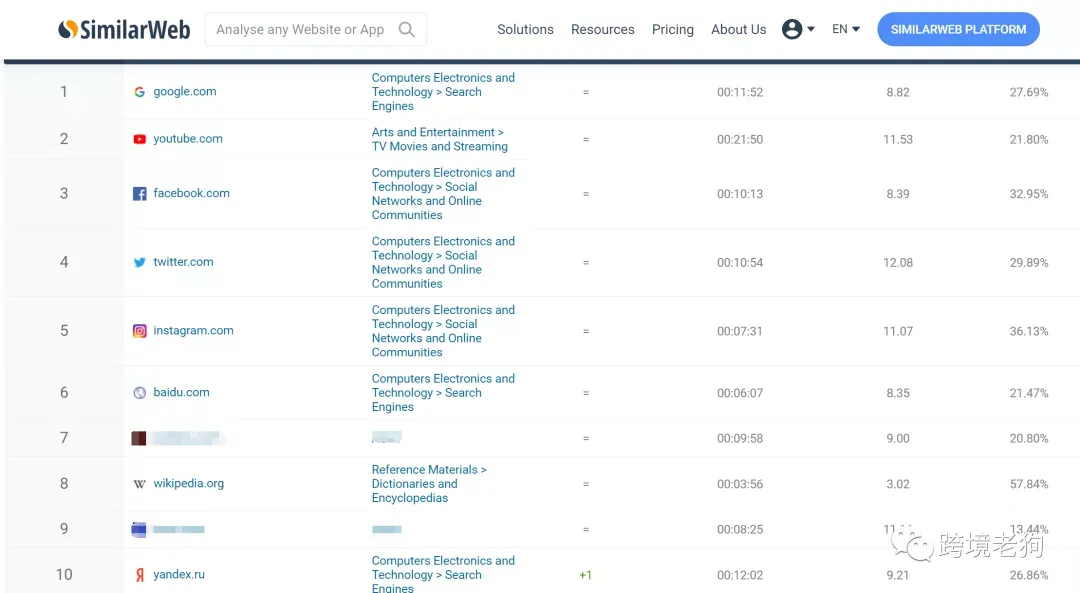Image resolution: width=1080 pixels, height=593 pixels.
Task: Click the 00:21:50 visit duration value
Action: [x=740, y=140]
